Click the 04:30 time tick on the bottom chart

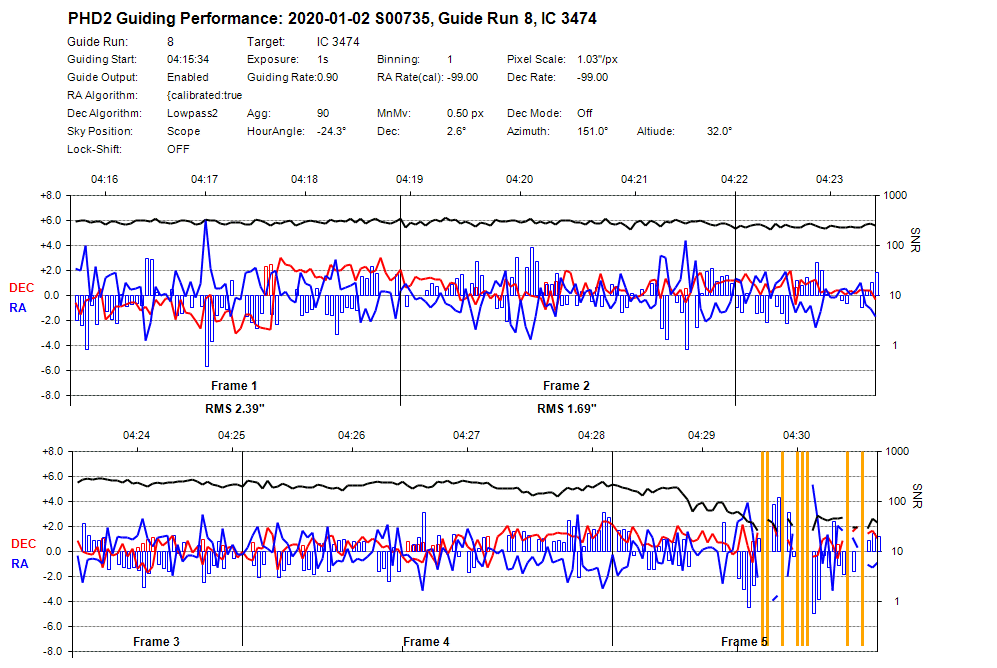click(796, 435)
